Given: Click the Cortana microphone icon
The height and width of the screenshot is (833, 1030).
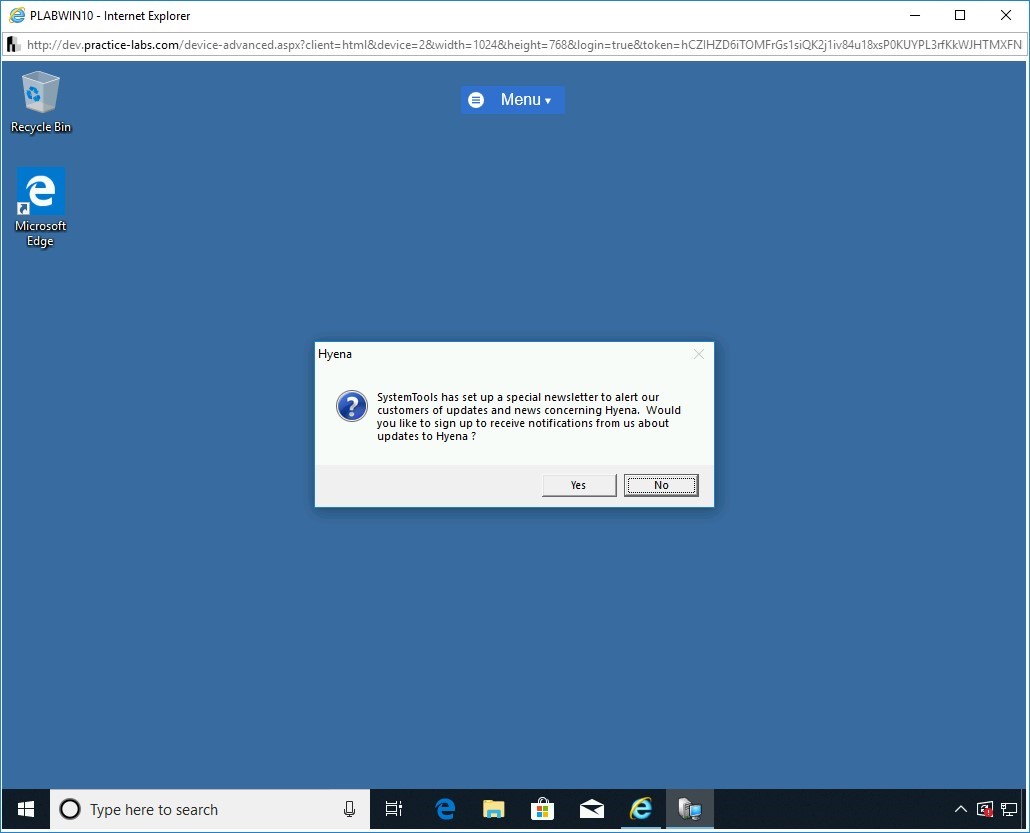Looking at the screenshot, I should click(349, 809).
